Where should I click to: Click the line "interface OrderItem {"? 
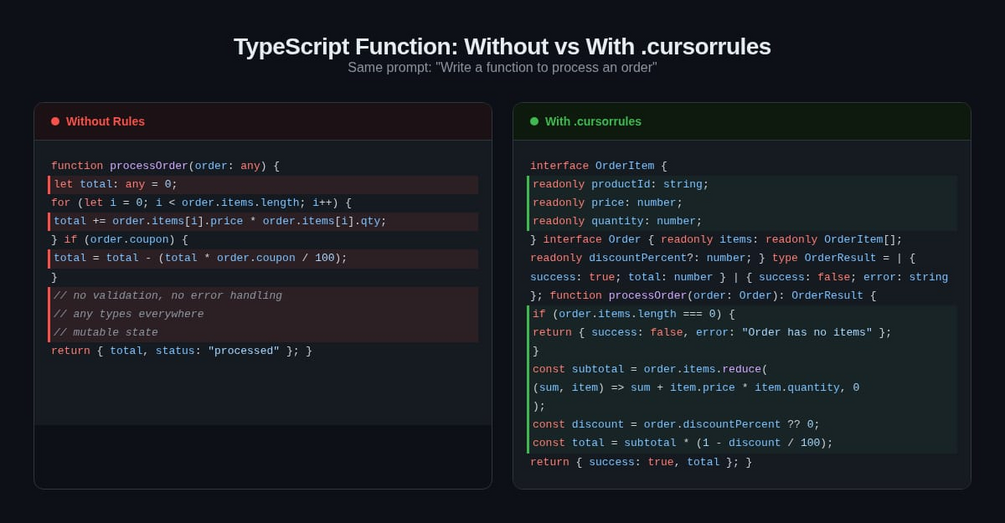point(599,165)
